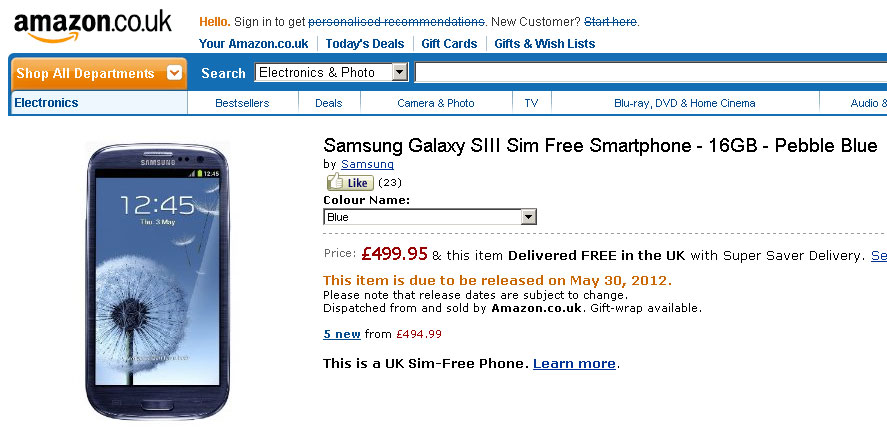The image size is (887, 435).
Task: Expand the Electronics & Photo search category dropdown
Action: point(400,72)
